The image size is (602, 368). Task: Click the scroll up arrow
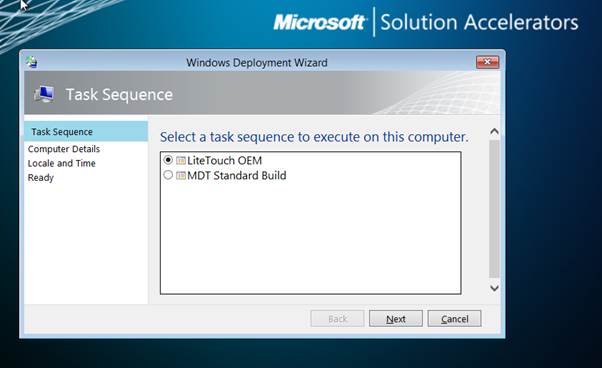pyautogui.click(x=494, y=132)
